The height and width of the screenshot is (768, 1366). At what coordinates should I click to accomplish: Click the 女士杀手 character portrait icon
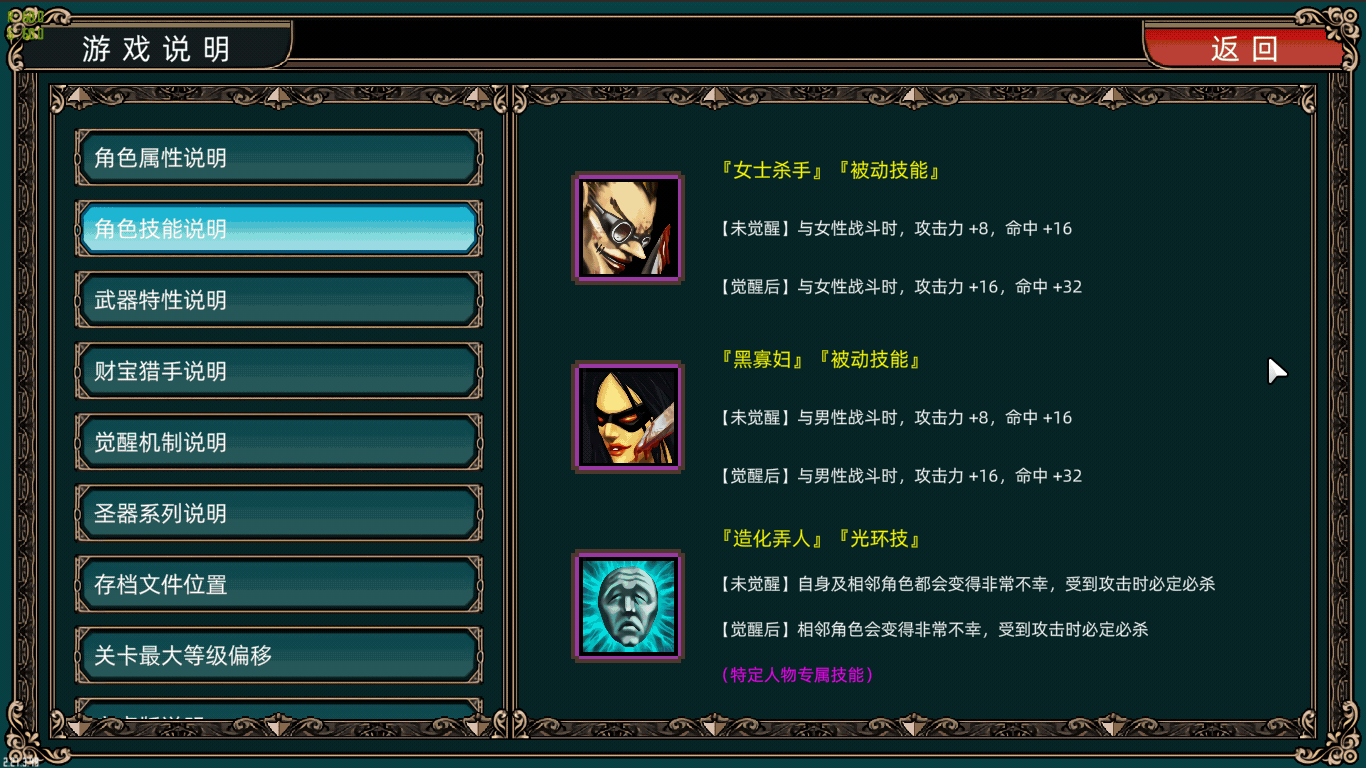628,229
